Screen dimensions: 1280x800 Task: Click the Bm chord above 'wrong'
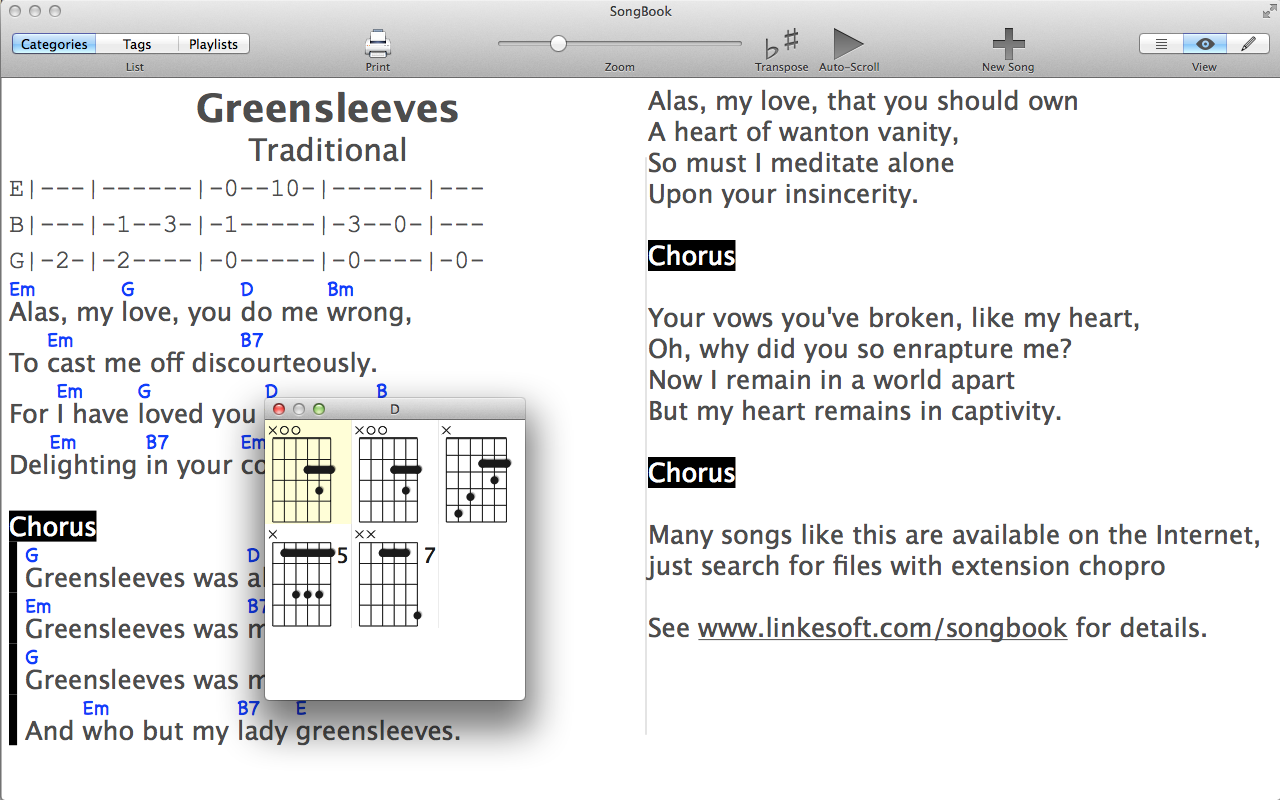[340, 290]
